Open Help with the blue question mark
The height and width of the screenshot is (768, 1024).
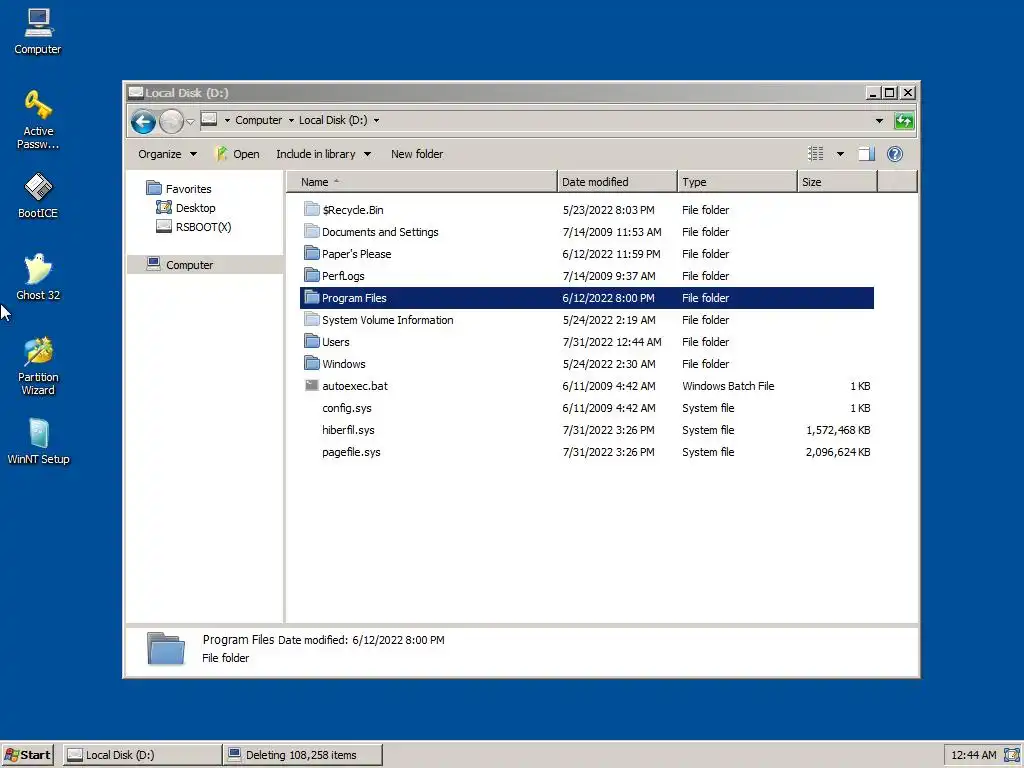[x=895, y=154]
